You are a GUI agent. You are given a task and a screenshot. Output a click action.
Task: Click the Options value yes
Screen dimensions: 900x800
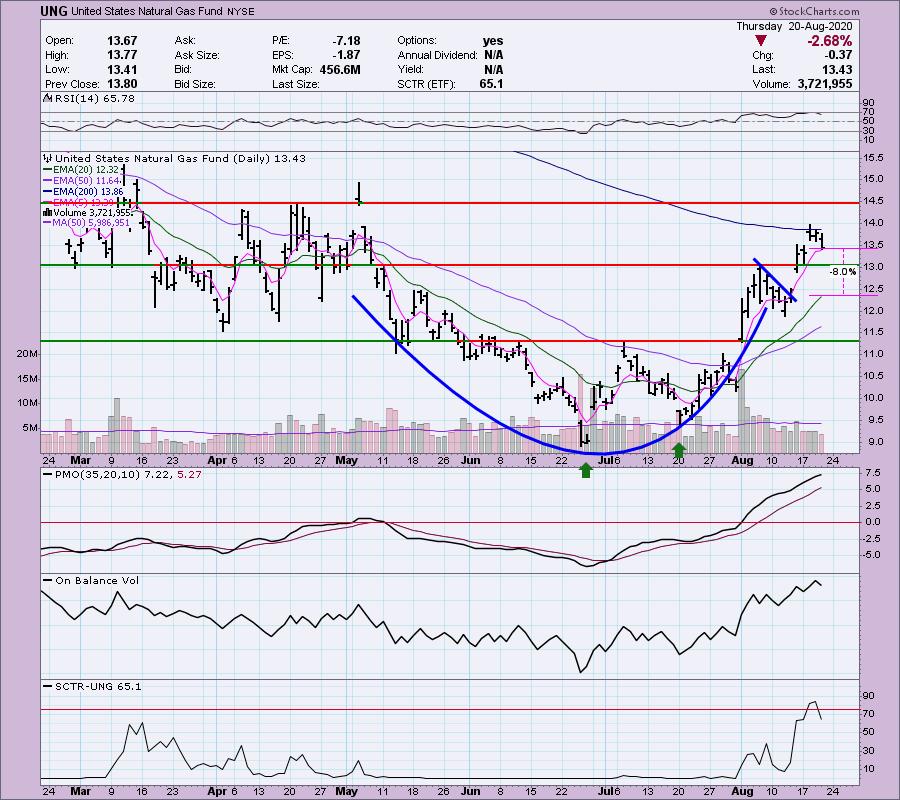point(493,41)
